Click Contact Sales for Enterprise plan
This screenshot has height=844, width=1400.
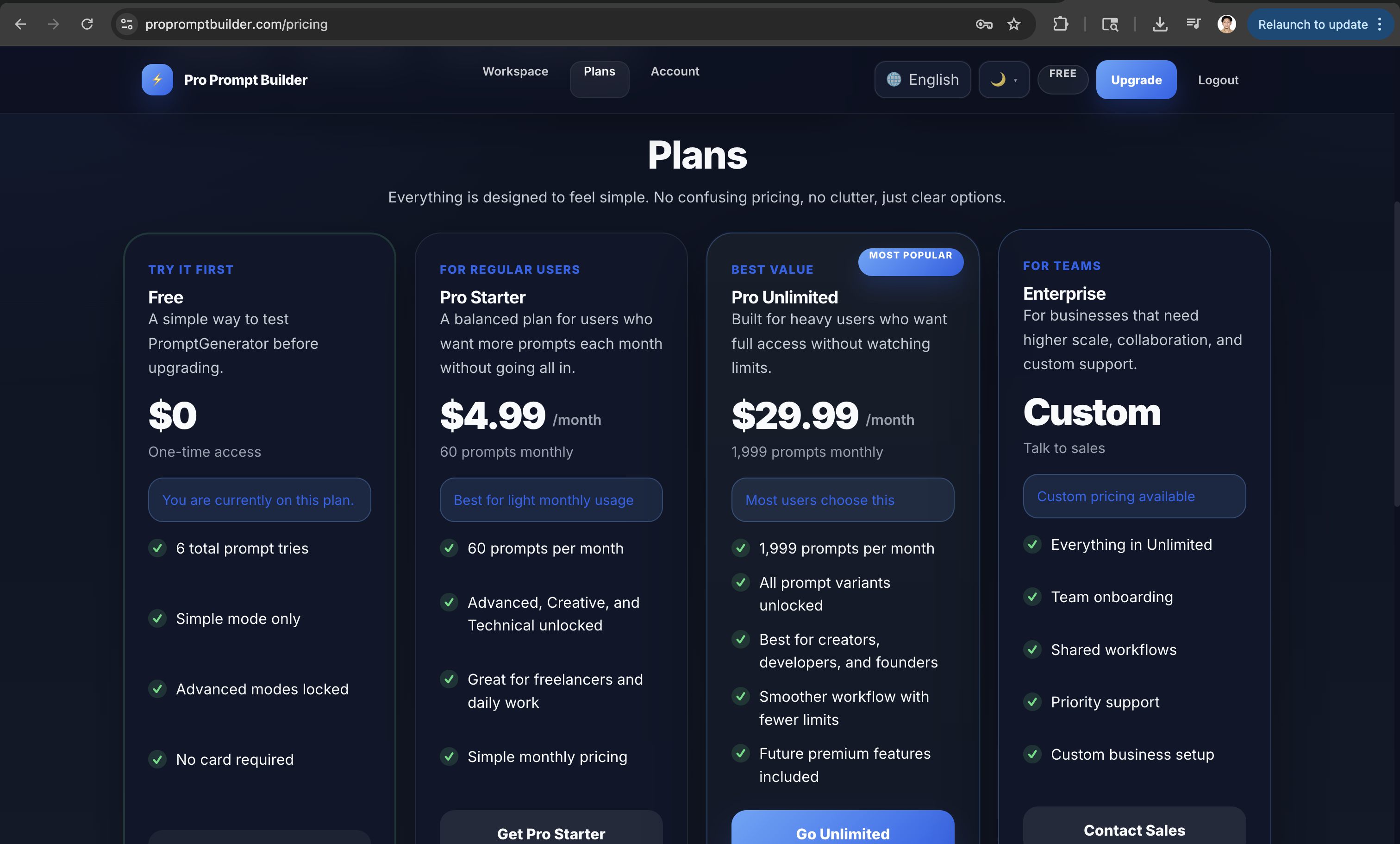click(x=1133, y=831)
